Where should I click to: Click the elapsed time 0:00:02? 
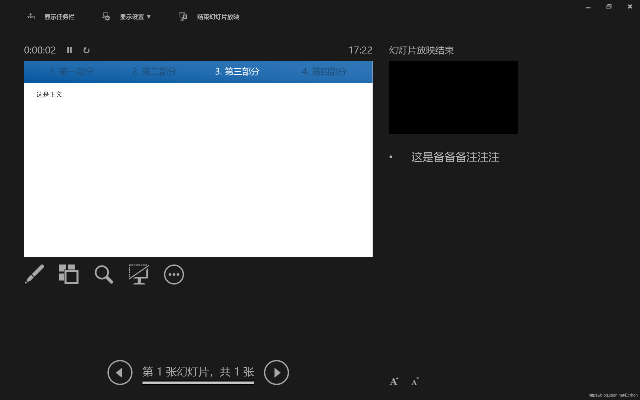click(40, 50)
